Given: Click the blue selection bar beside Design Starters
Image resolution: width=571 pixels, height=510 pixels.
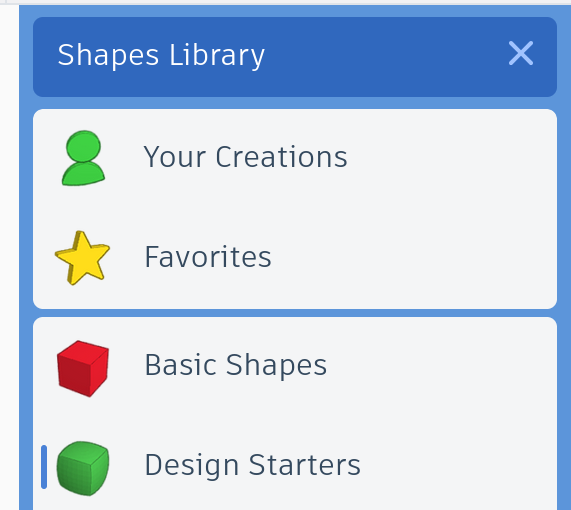Looking at the screenshot, I should click(x=44, y=467).
